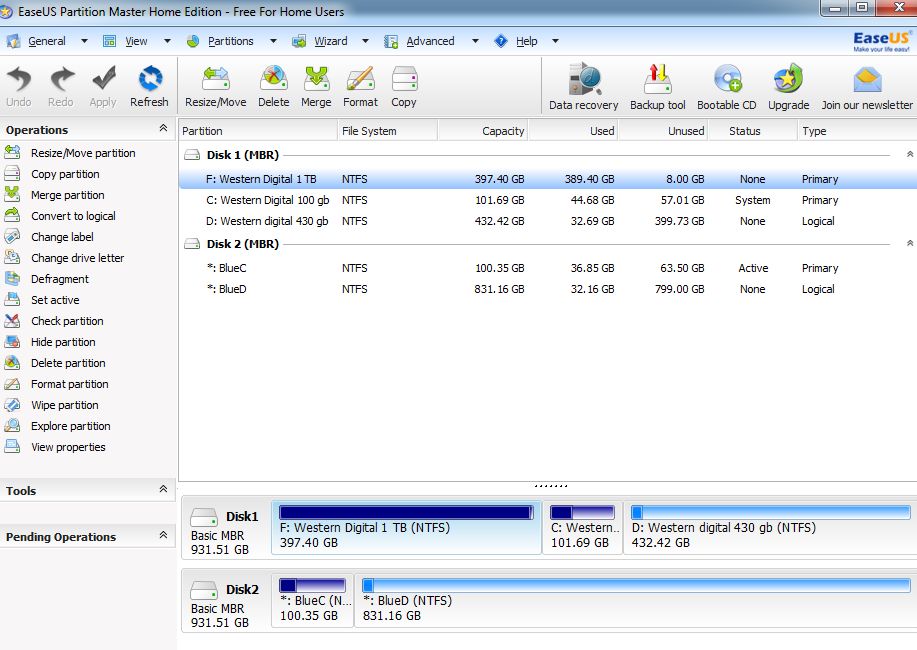
Task: Collapse the Operations panel
Action: [x=163, y=128]
